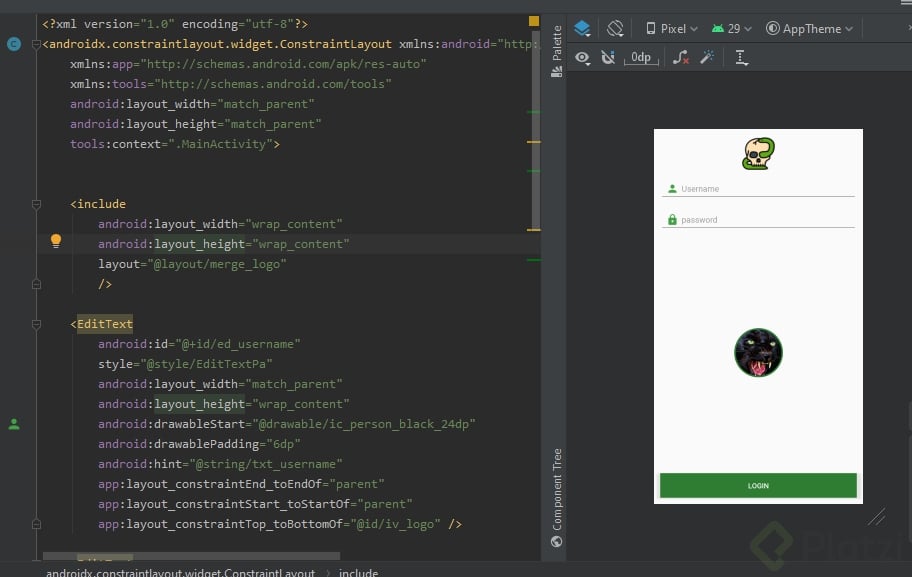Click the Infer Constraints magic wand
Image resolution: width=912 pixels, height=577 pixels.
(707, 58)
